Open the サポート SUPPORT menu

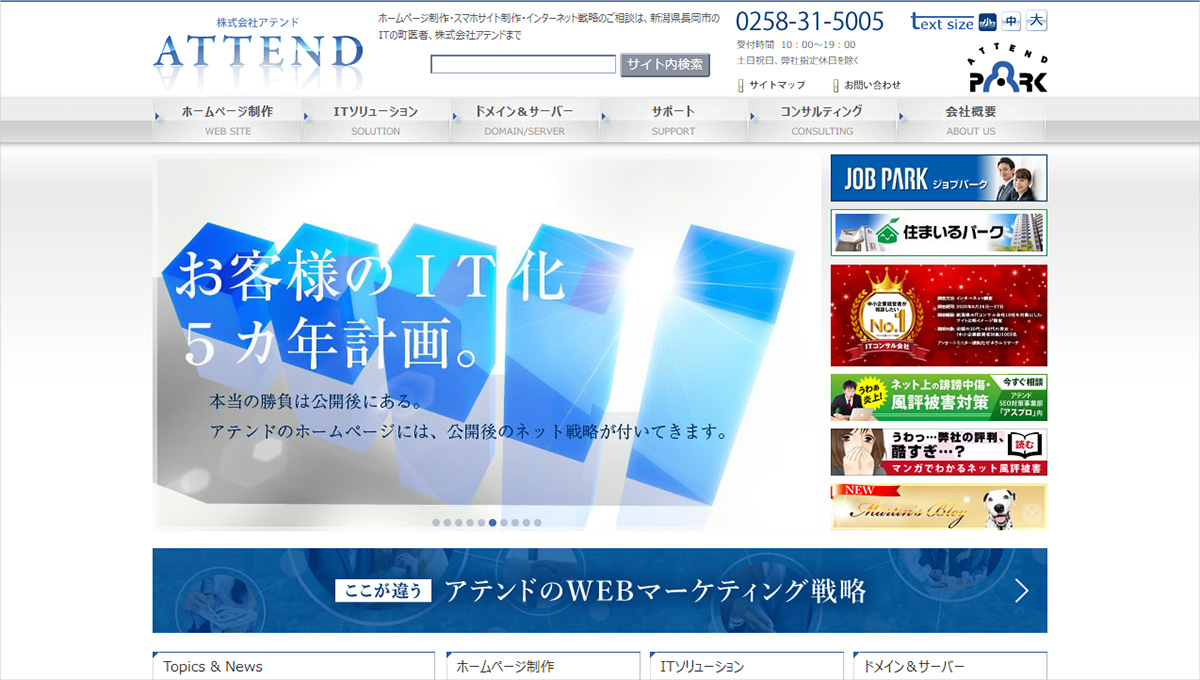(673, 120)
